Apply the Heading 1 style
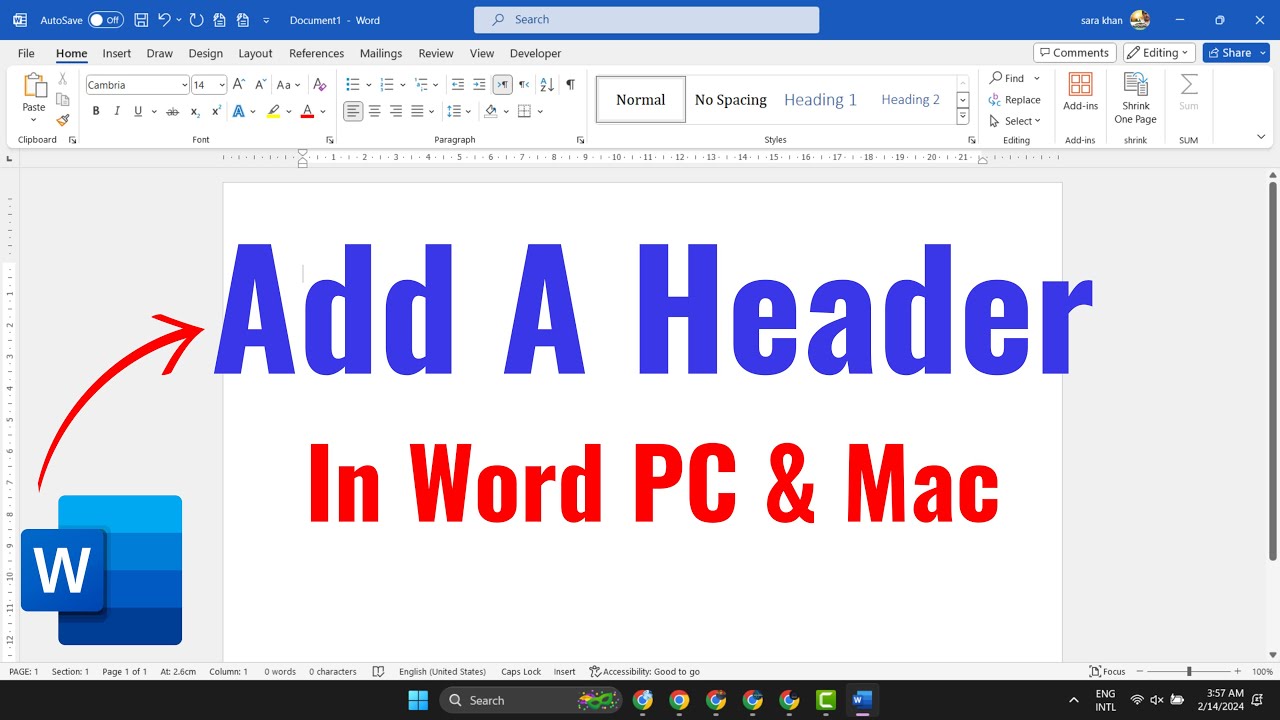Viewport: 1280px width, 720px height. pyautogui.click(x=820, y=99)
